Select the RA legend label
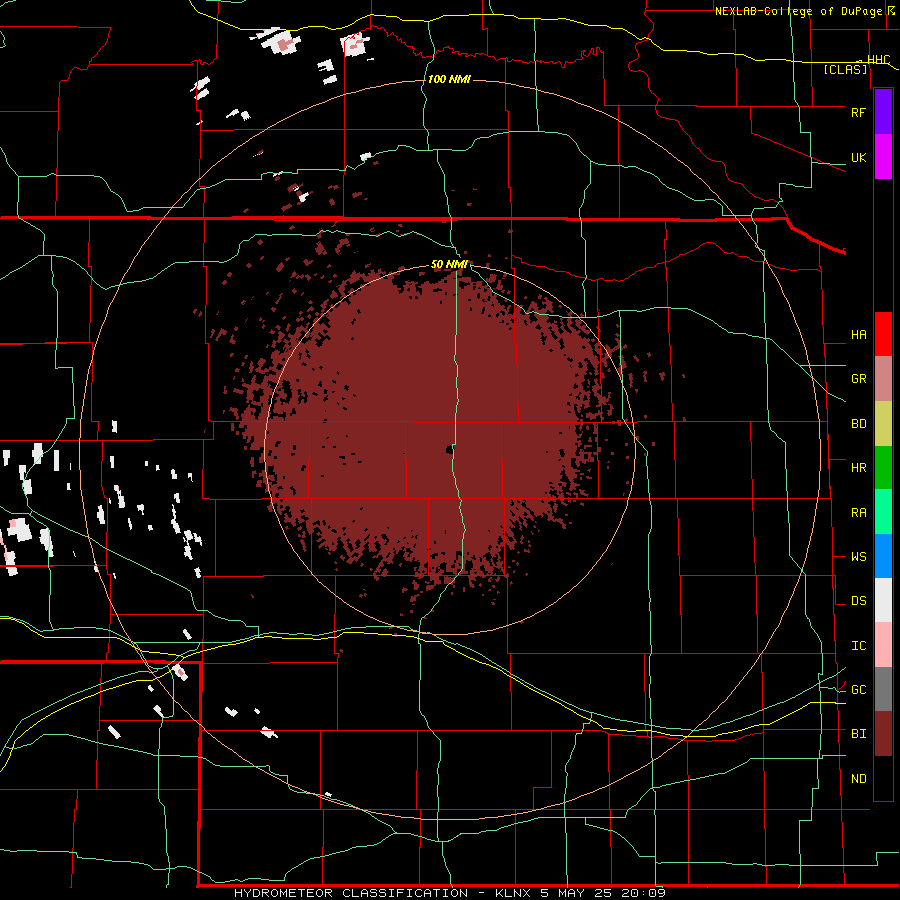 pyautogui.click(x=858, y=513)
